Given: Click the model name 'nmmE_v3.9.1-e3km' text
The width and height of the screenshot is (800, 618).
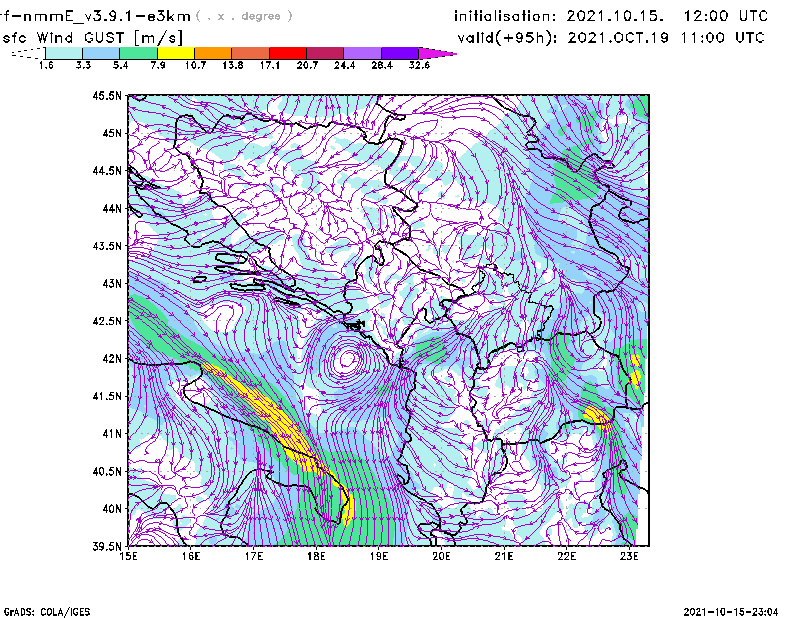Looking at the screenshot, I should click(x=107, y=16).
